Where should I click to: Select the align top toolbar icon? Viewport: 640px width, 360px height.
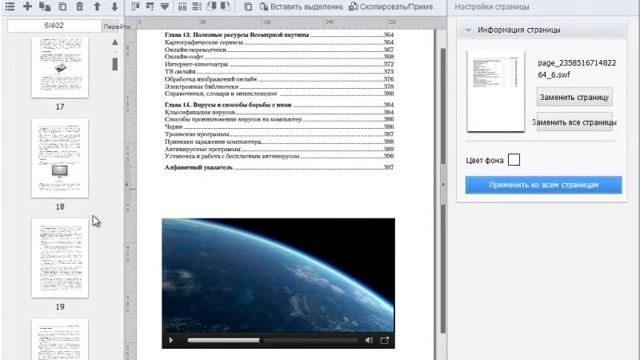(135, 7)
